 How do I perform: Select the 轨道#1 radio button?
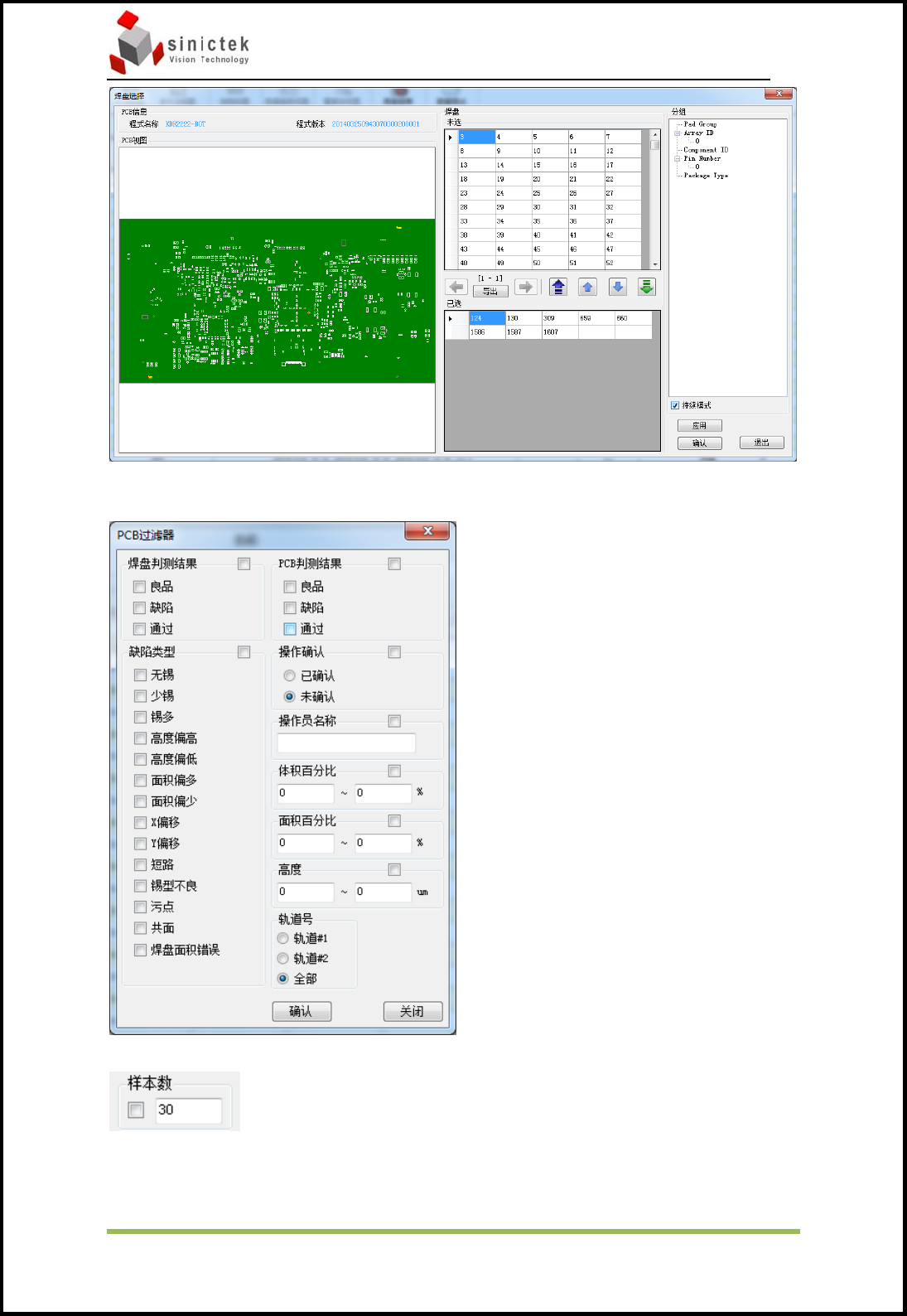(282, 938)
